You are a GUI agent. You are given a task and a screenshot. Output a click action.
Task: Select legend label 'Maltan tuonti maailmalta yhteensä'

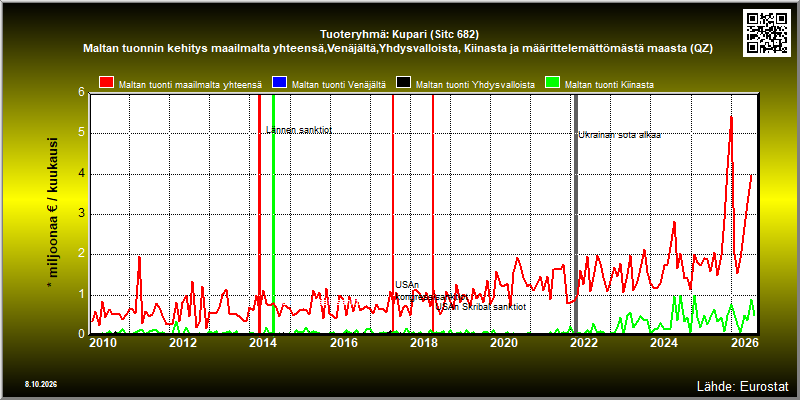coord(190,85)
